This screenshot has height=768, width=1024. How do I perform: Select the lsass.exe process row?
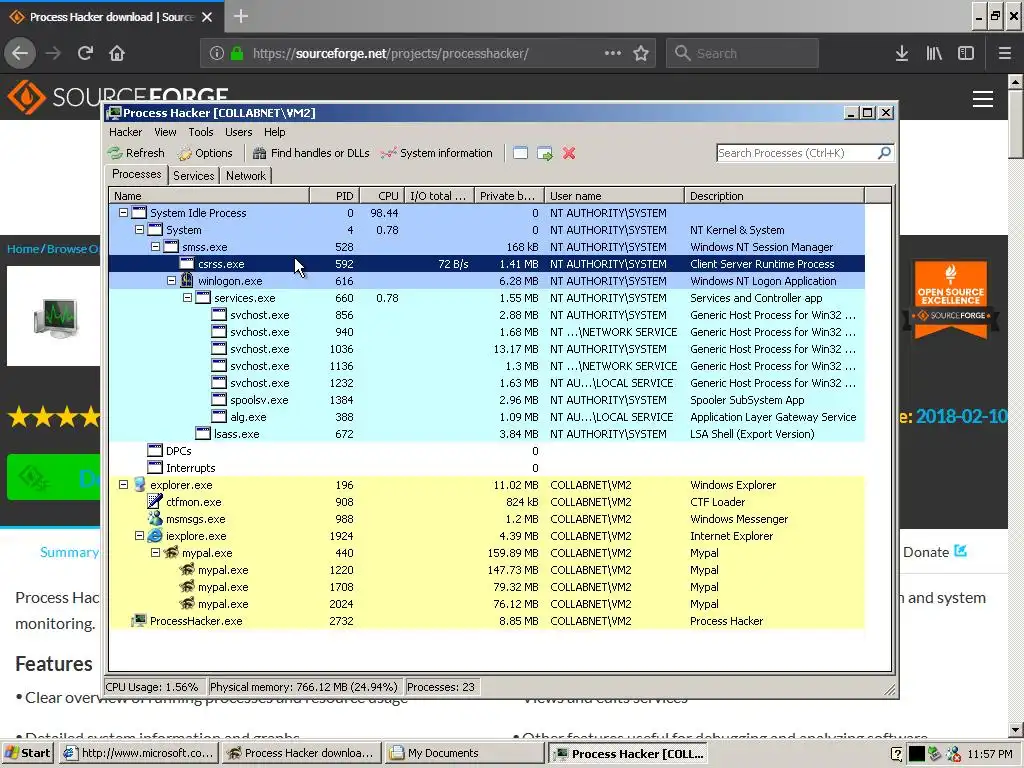click(487, 434)
